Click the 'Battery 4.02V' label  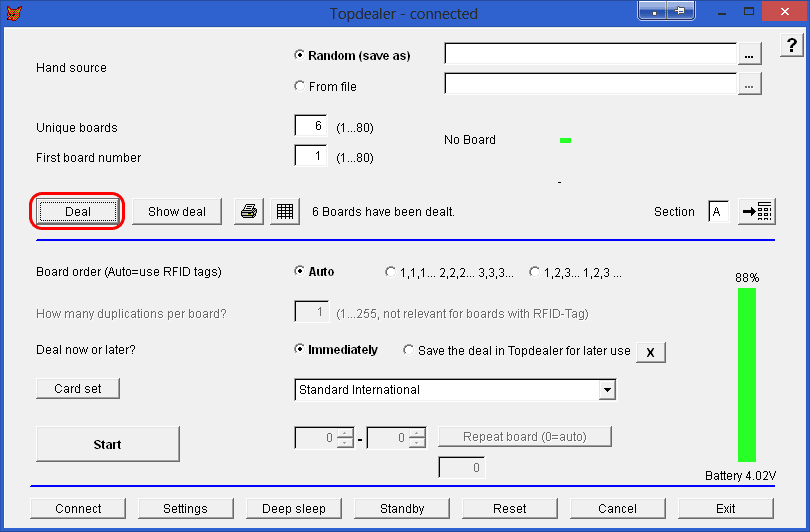coord(740,476)
